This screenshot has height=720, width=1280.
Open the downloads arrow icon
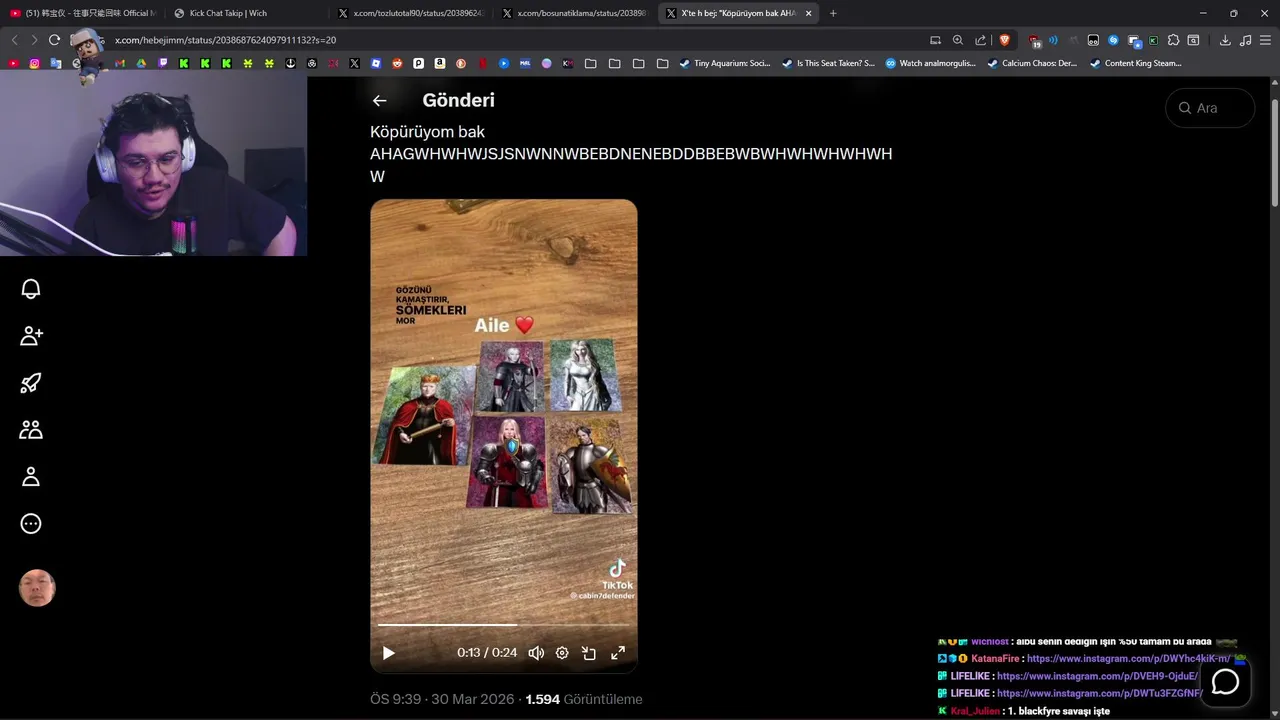point(1225,40)
